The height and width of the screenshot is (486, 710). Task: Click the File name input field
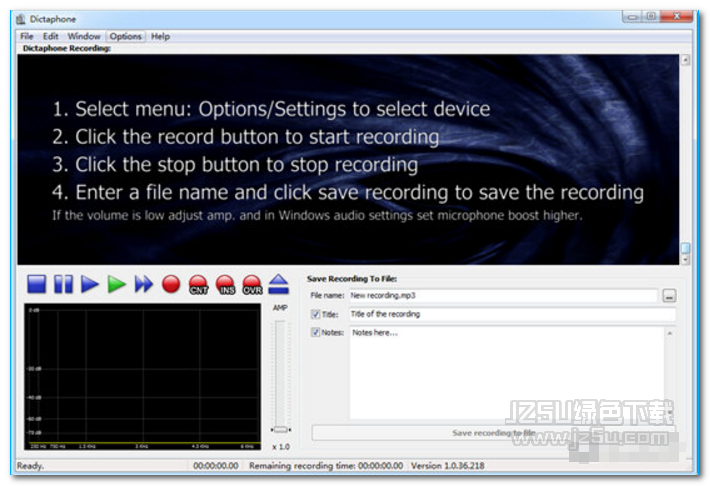click(503, 295)
